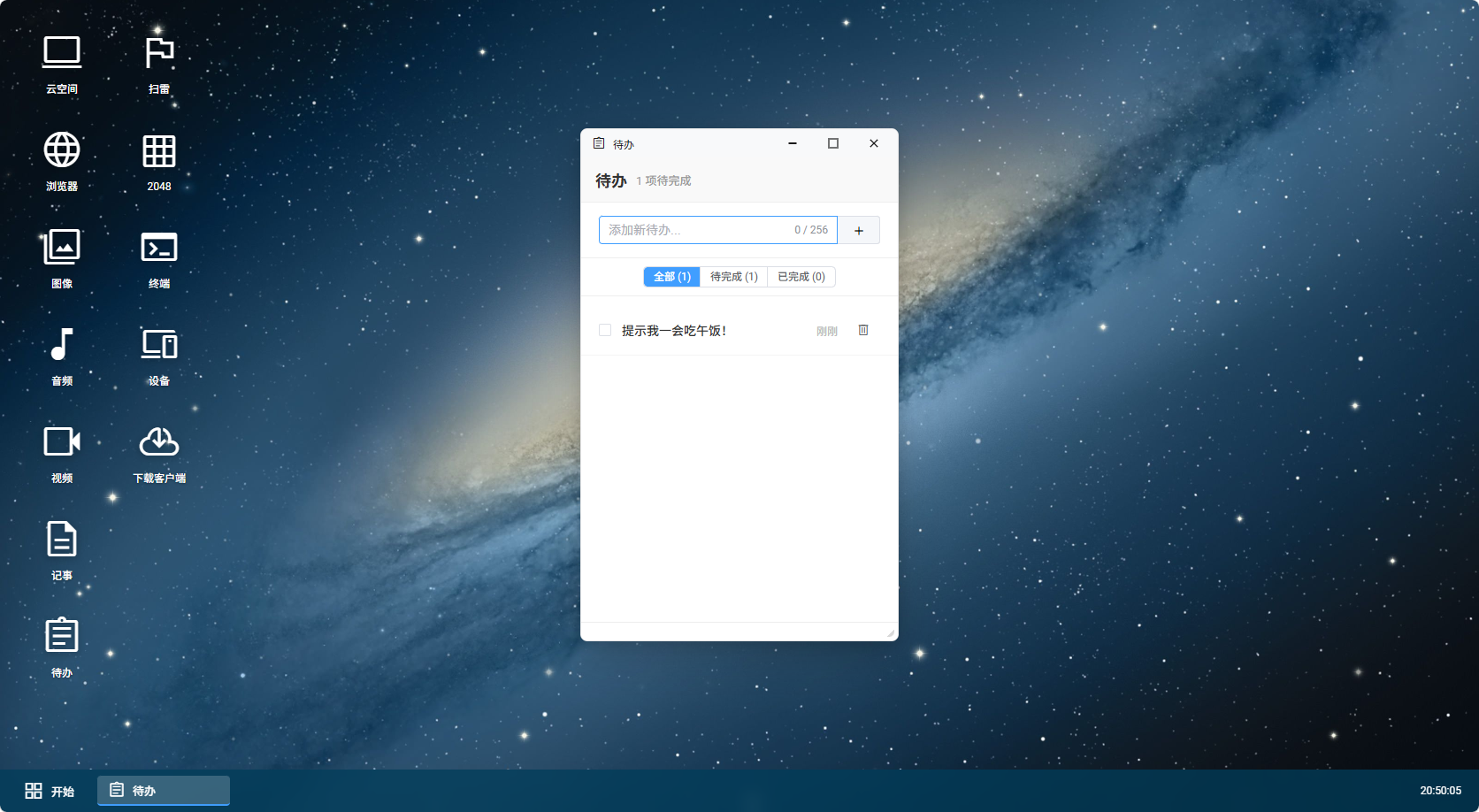Click the 刚刚 timestamp label
The width and height of the screenshot is (1479, 812).
(827, 331)
